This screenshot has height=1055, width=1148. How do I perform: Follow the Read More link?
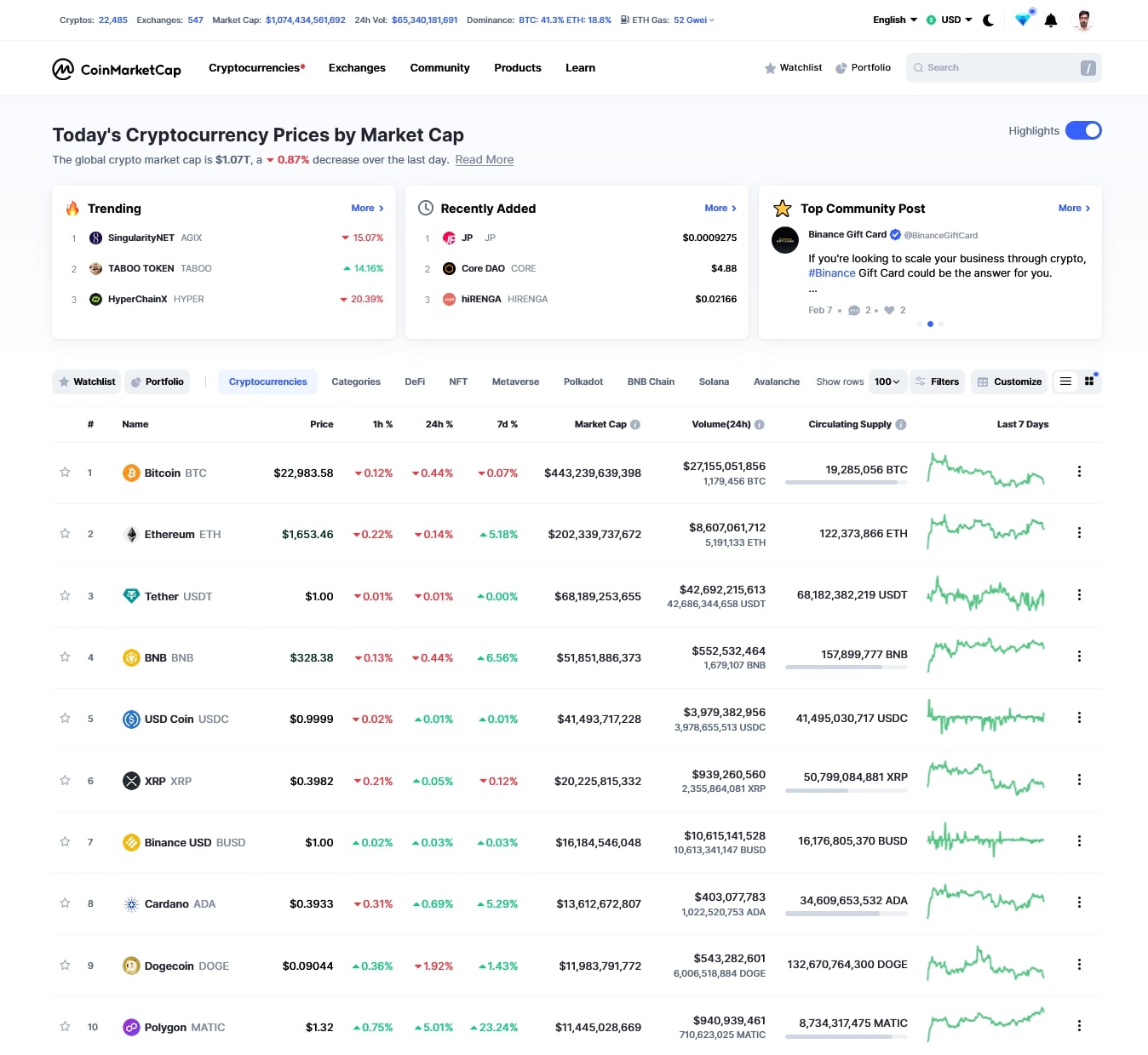click(485, 159)
